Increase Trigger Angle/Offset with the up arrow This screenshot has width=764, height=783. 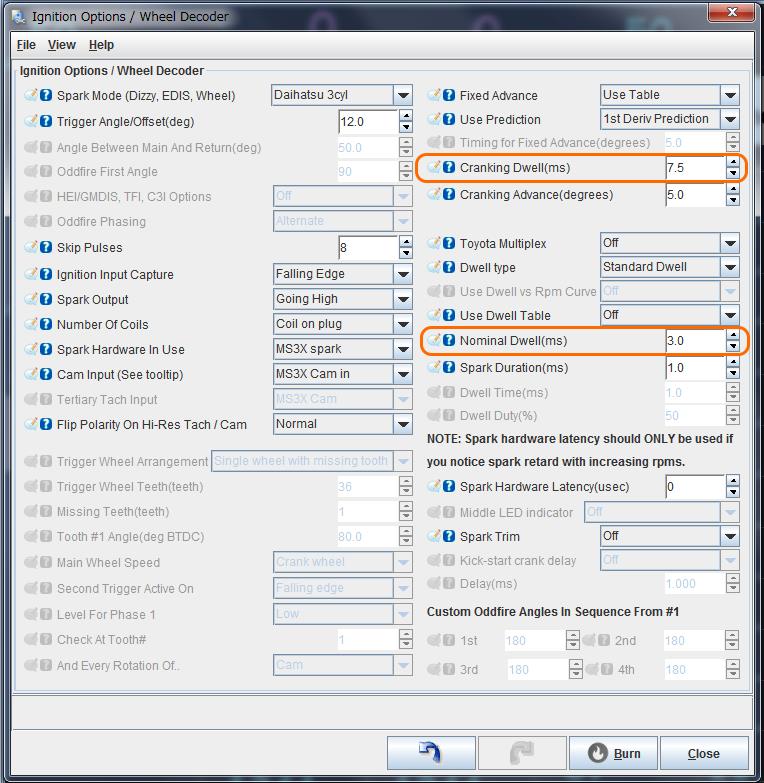(x=406, y=116)
